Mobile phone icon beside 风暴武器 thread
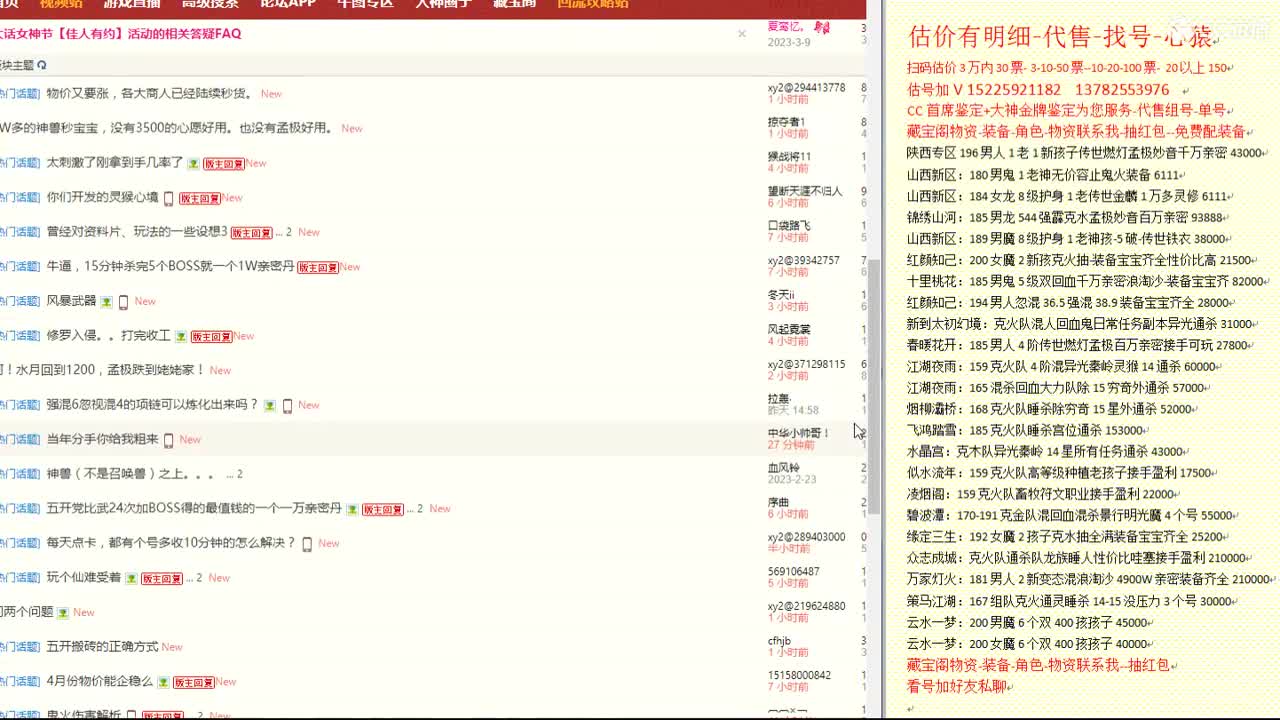This screenshot has width=1280, height=720. tap(123, 301)
